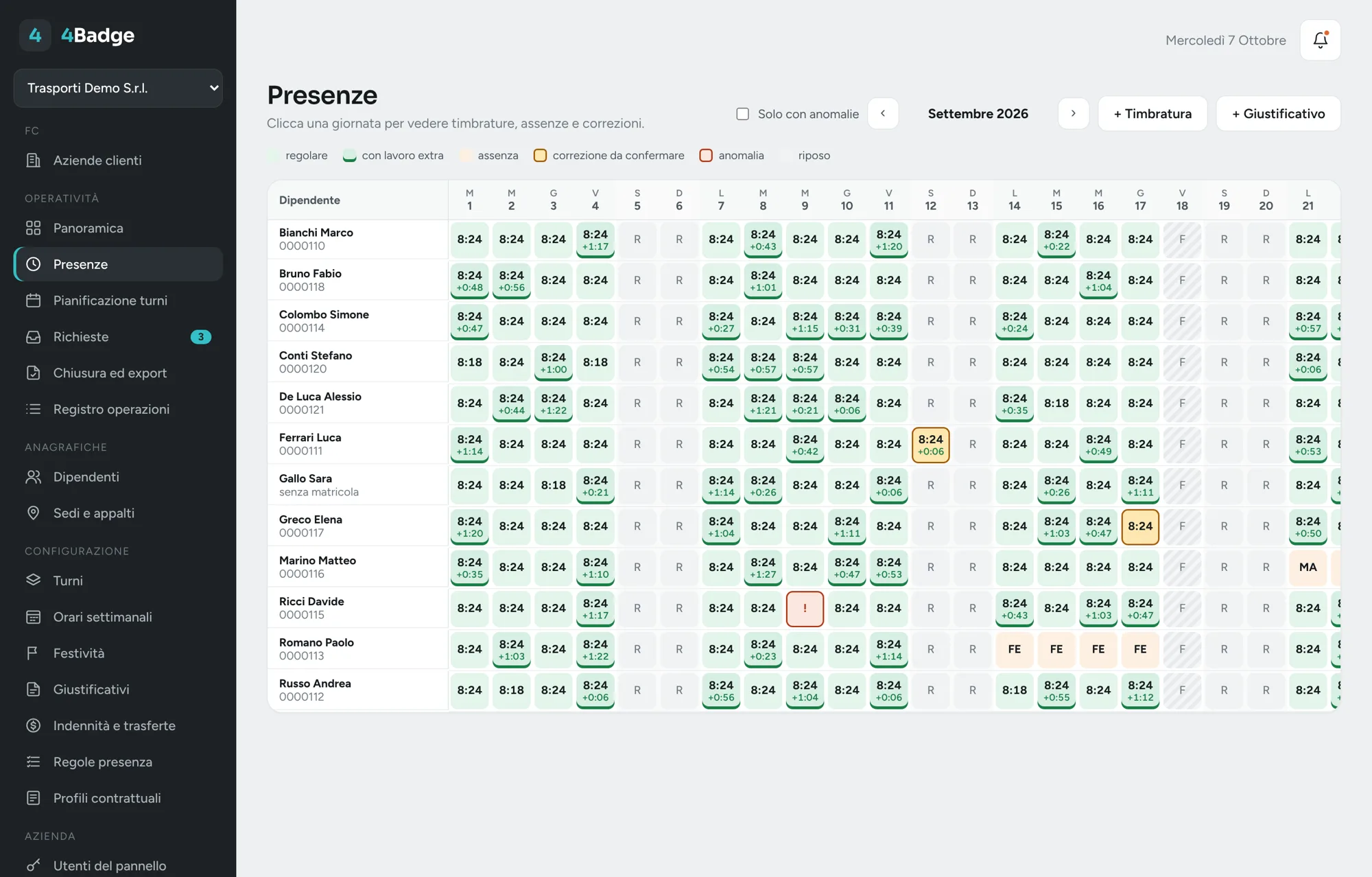Enable Solo con anomalie checkbox

(x=742, y=114)
